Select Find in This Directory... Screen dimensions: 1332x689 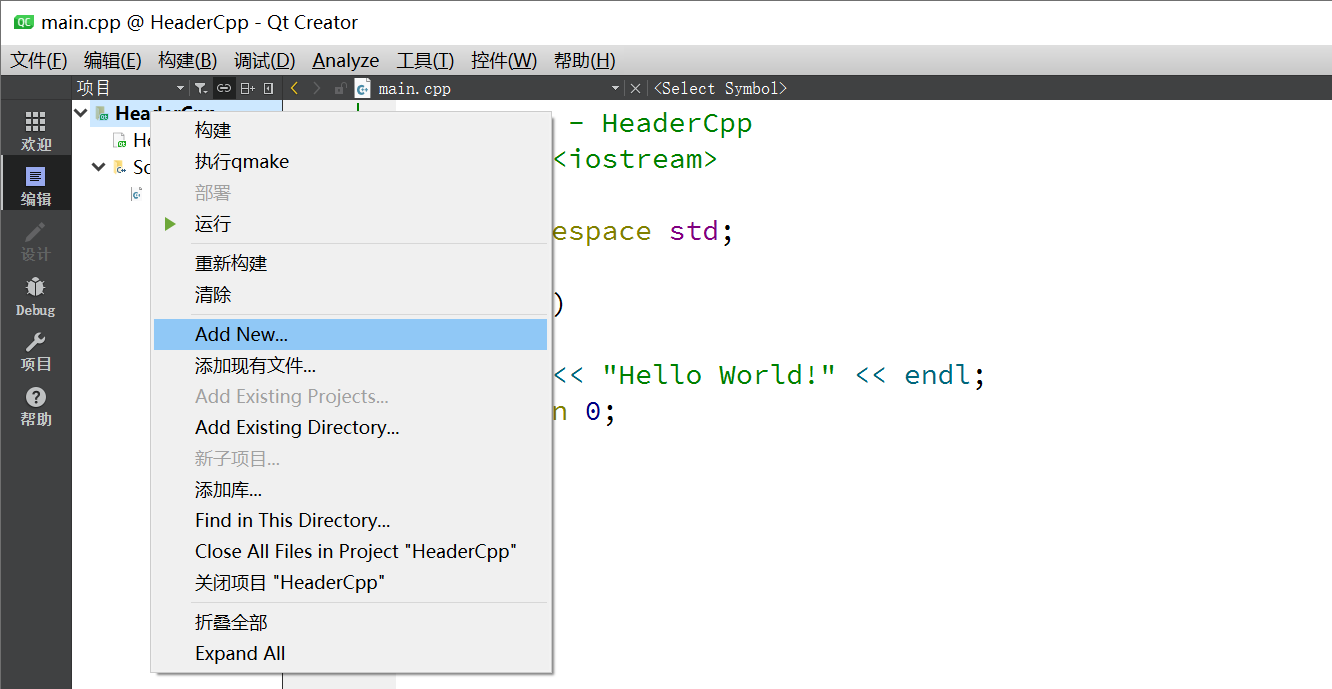coord(350,520)
